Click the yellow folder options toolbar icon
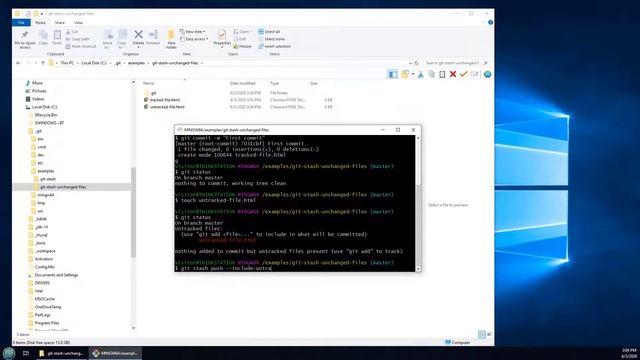 [405, 74]
